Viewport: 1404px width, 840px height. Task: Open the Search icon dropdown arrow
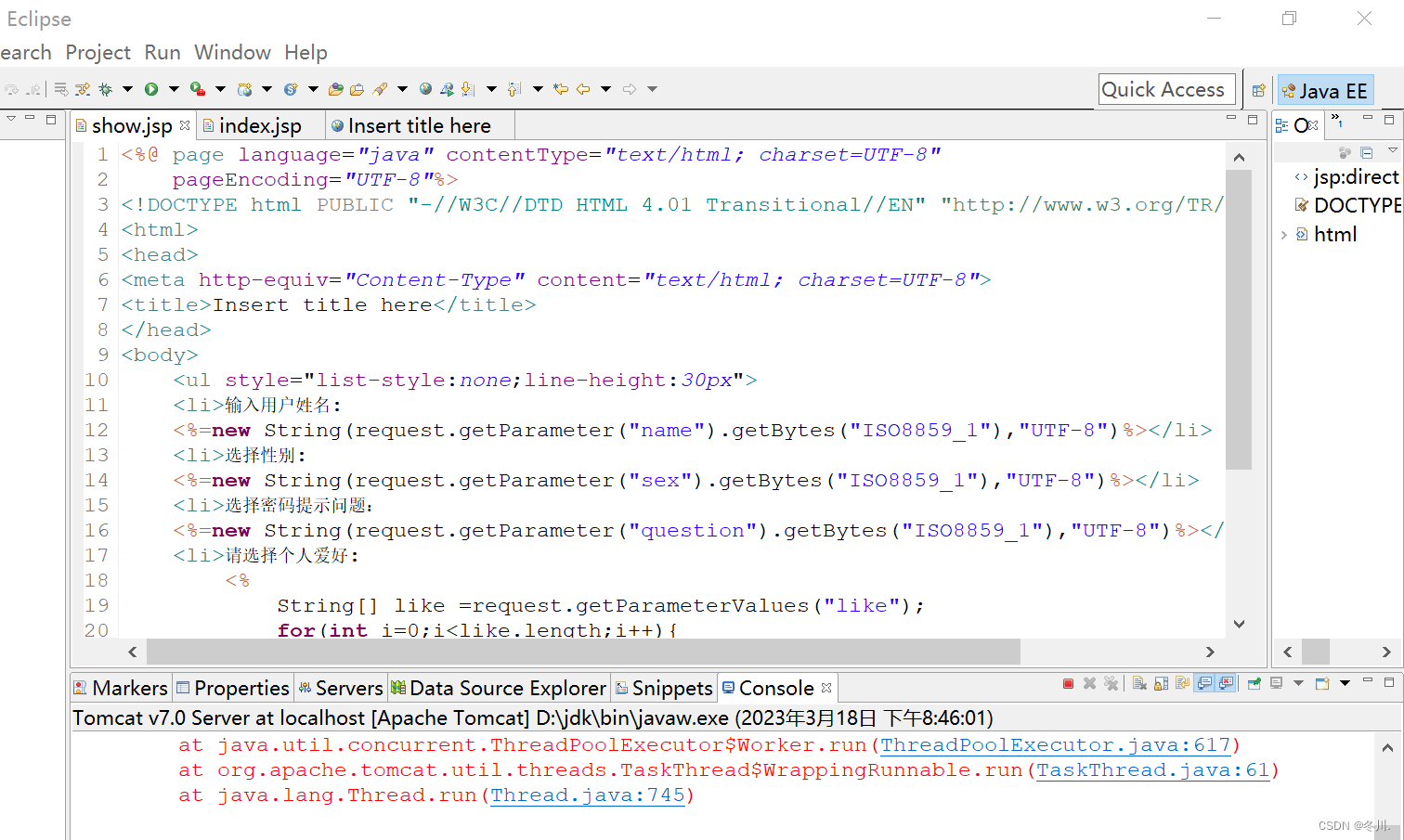pyautogui.click(x=402, y=89)
